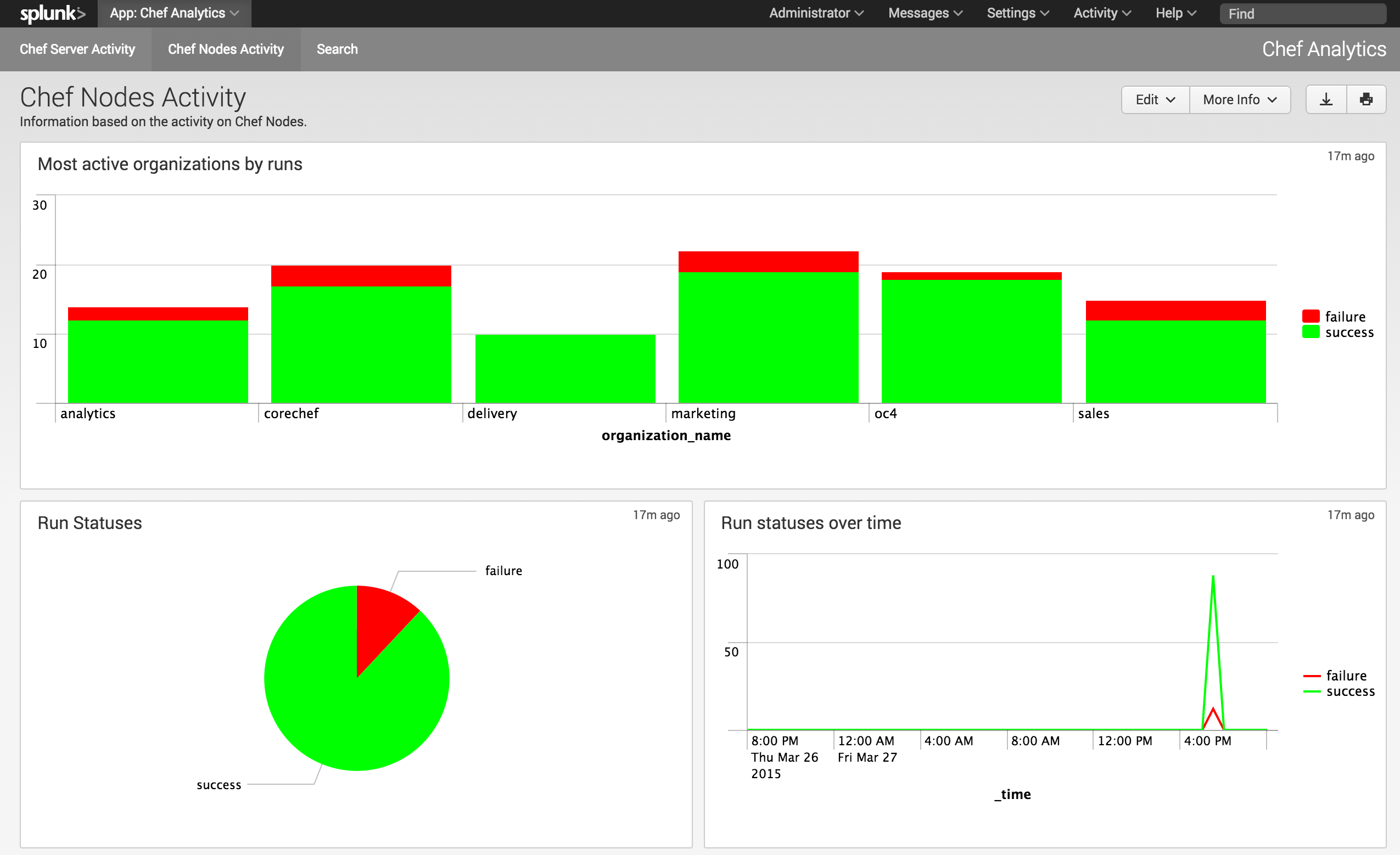Open the Activity menu
The height and width of the screenshot is (855, 1400).
click(x=1101, y=13)
